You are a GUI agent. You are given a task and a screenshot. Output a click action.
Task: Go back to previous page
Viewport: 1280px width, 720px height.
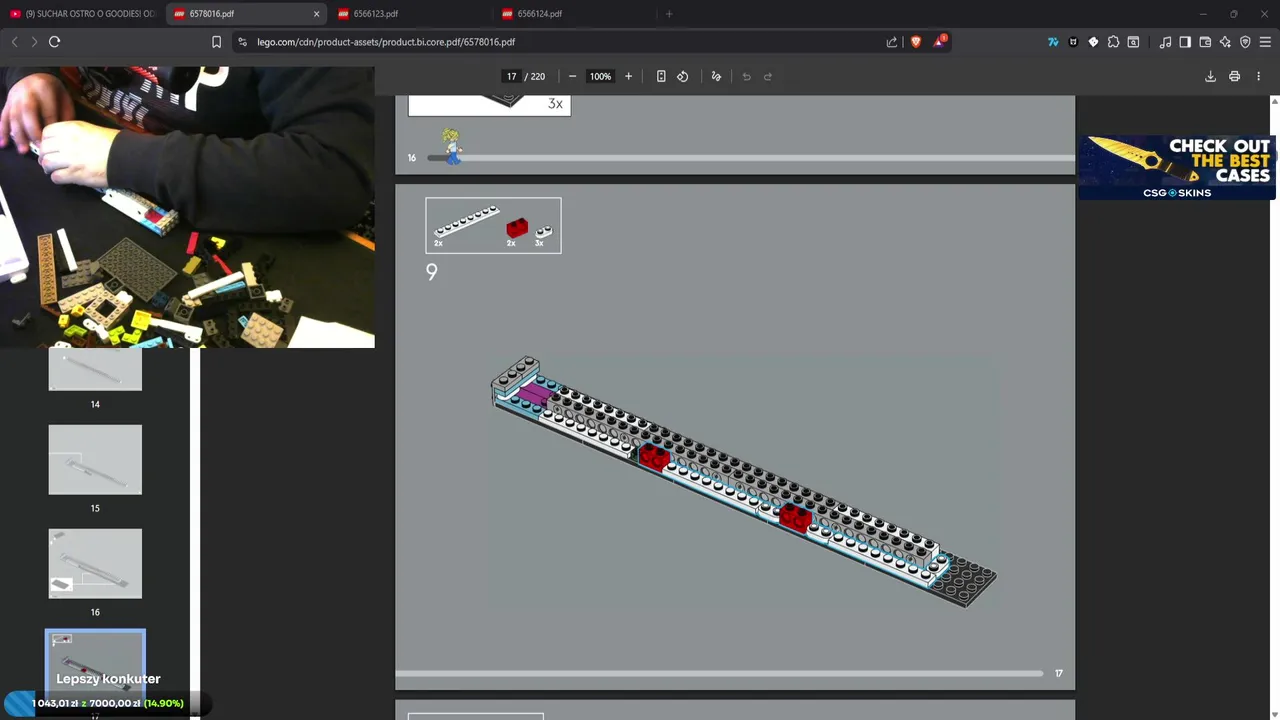(x=14, y=42)
